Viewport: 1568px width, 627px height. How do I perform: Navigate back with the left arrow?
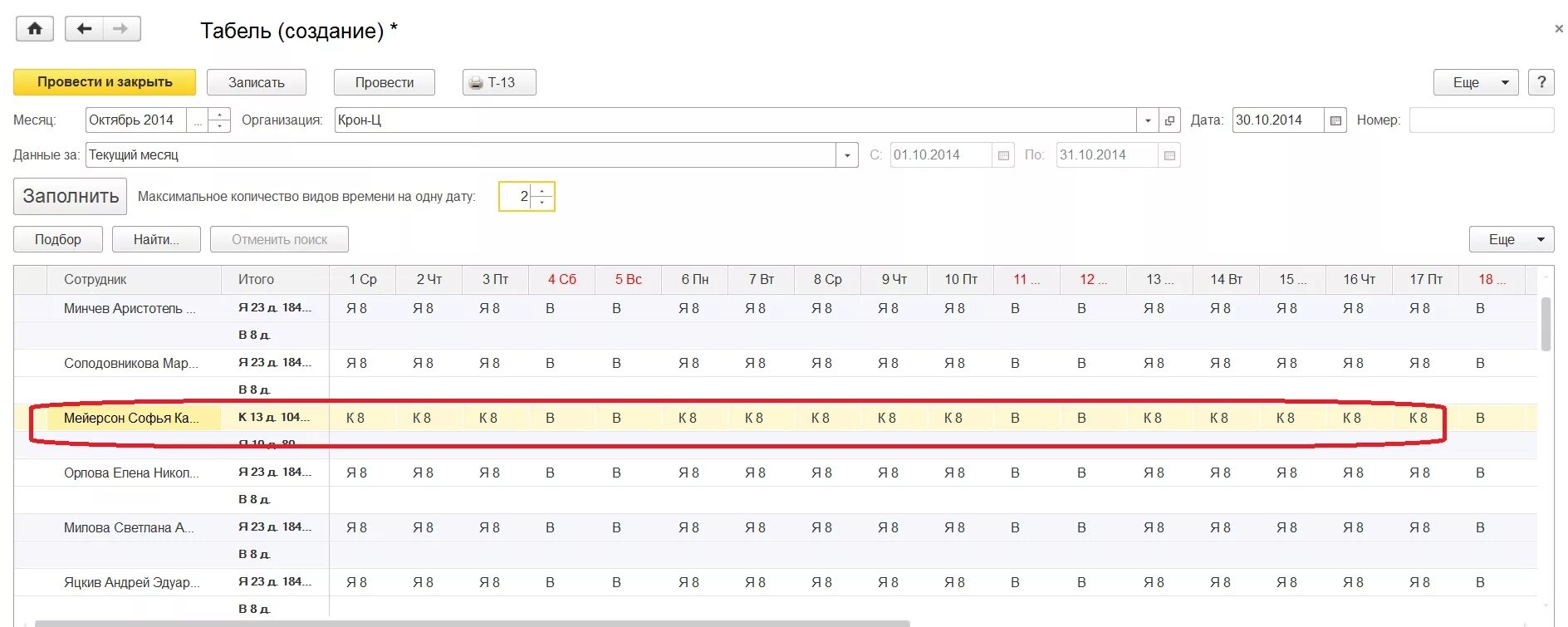pyautogui.click(x=84, y=29)
